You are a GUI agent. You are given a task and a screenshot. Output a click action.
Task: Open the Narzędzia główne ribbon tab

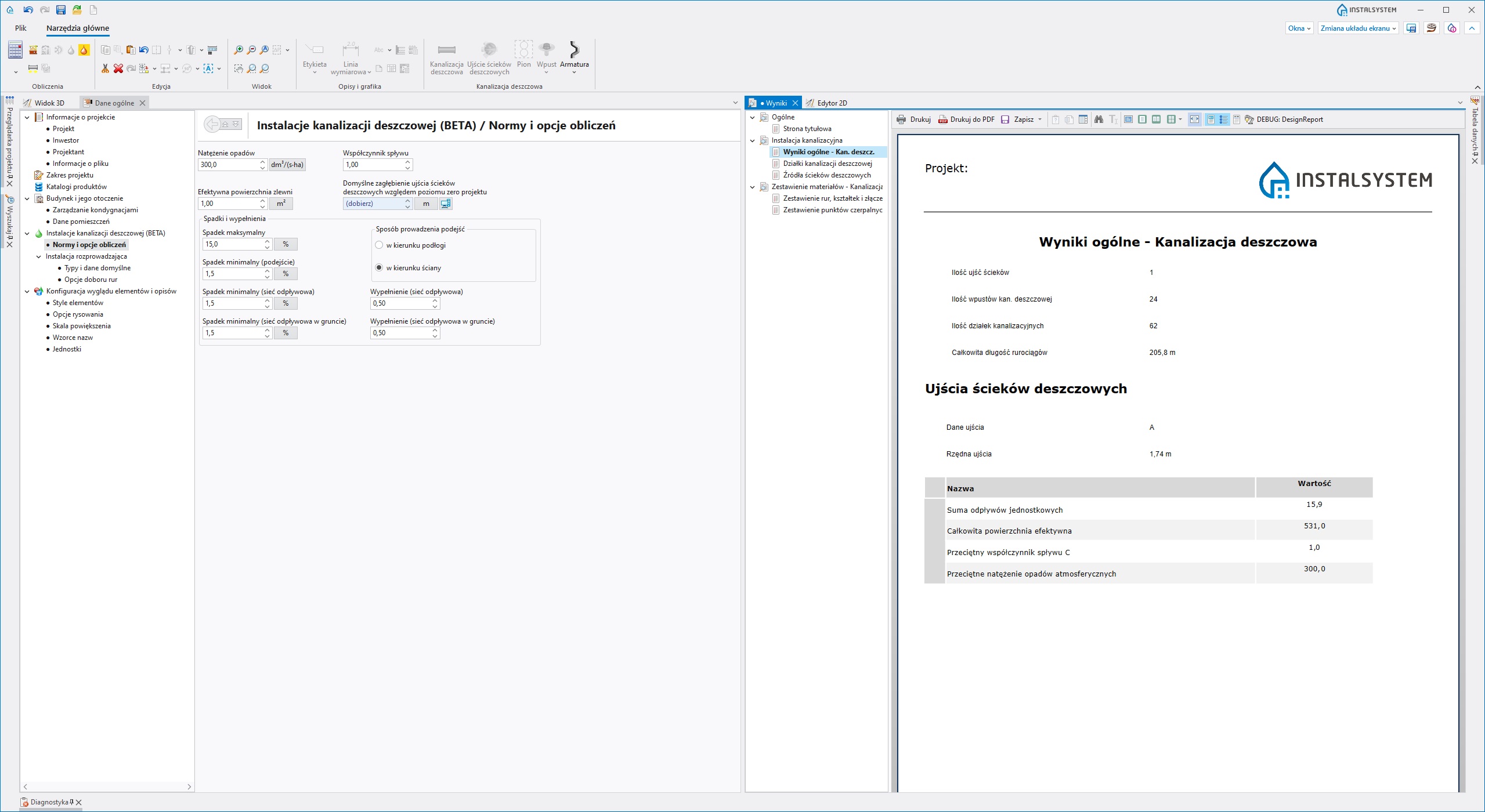click(78, 28)
